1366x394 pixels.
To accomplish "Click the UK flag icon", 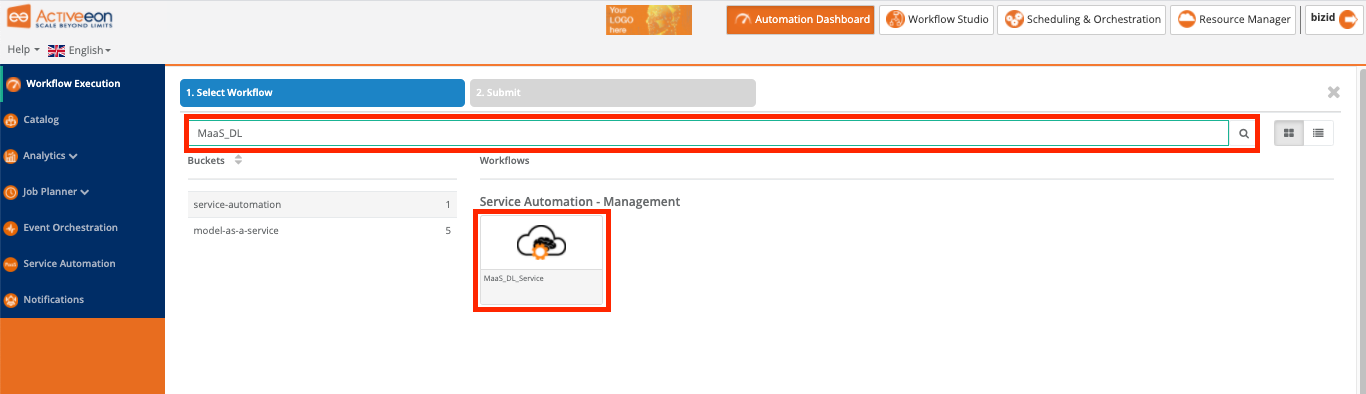I will tap(56, 50).
